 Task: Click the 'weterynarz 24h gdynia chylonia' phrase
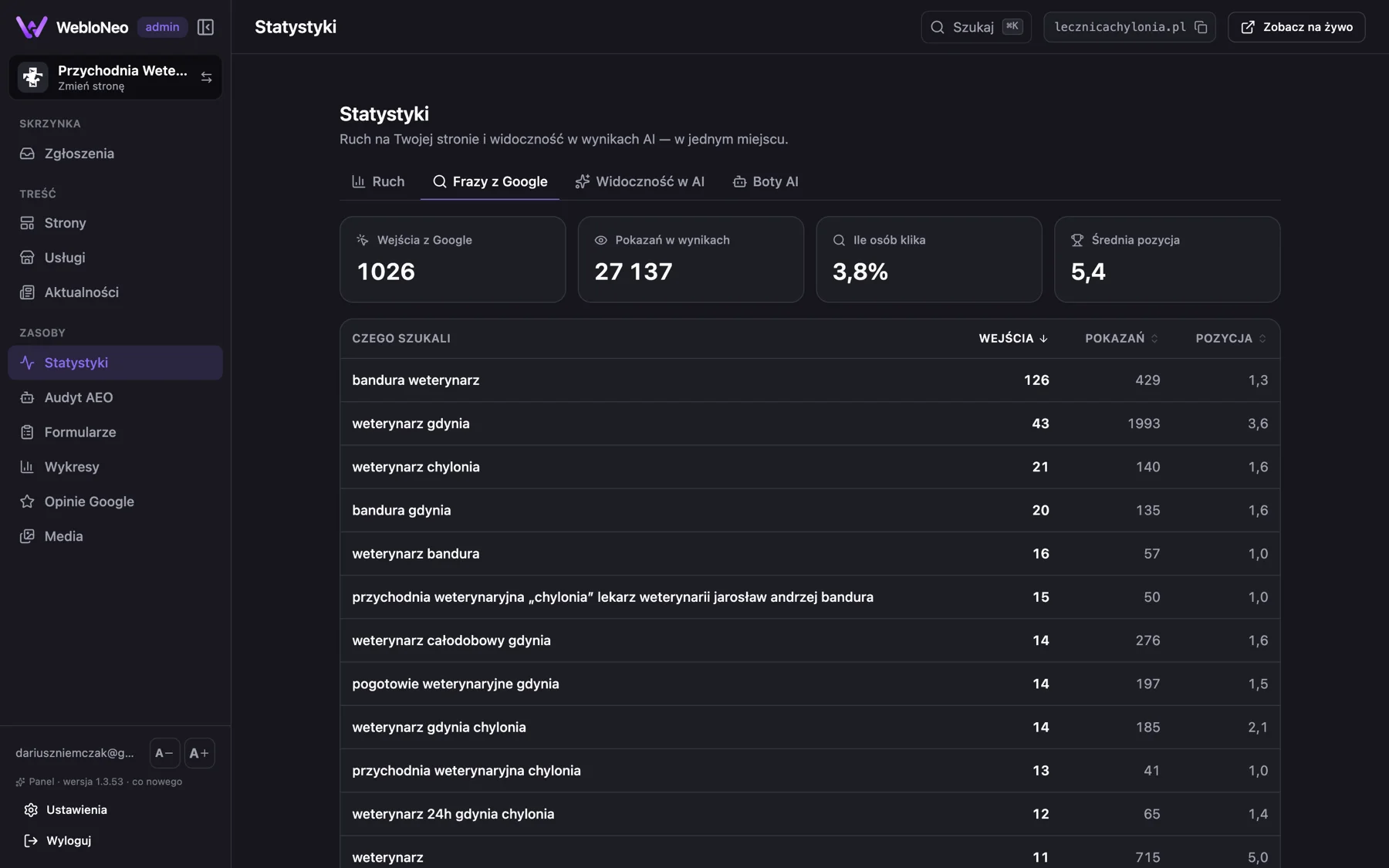tap(453, 814)
